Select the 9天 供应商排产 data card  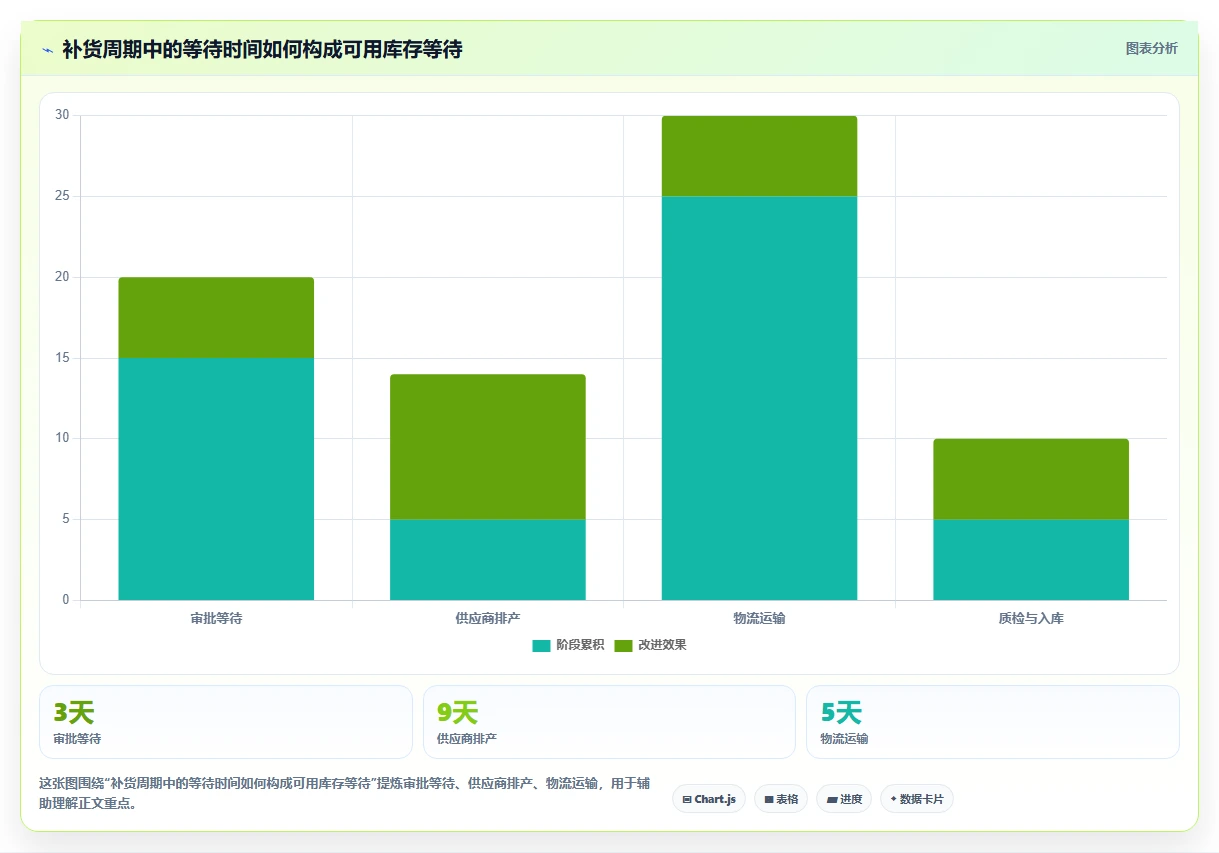coord(609,722)
